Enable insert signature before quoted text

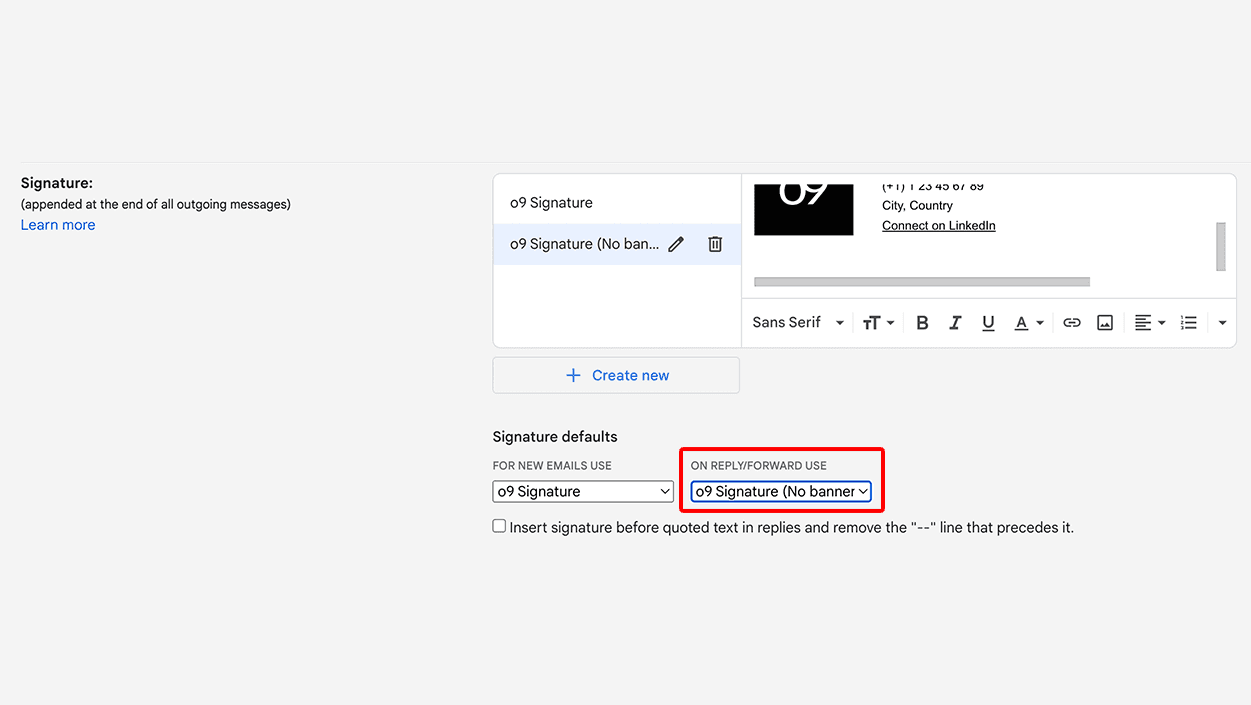pyautogui.click(x=499, y=526)
